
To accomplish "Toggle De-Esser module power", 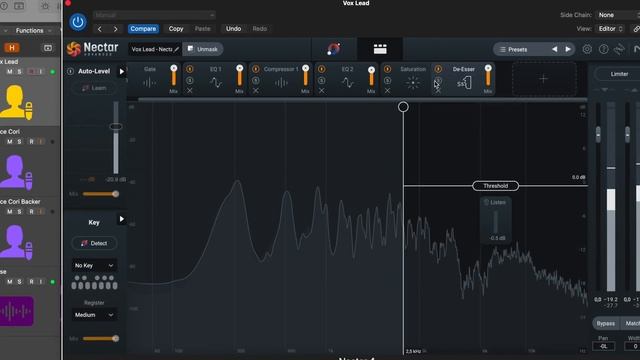I will tap(438, 69).
